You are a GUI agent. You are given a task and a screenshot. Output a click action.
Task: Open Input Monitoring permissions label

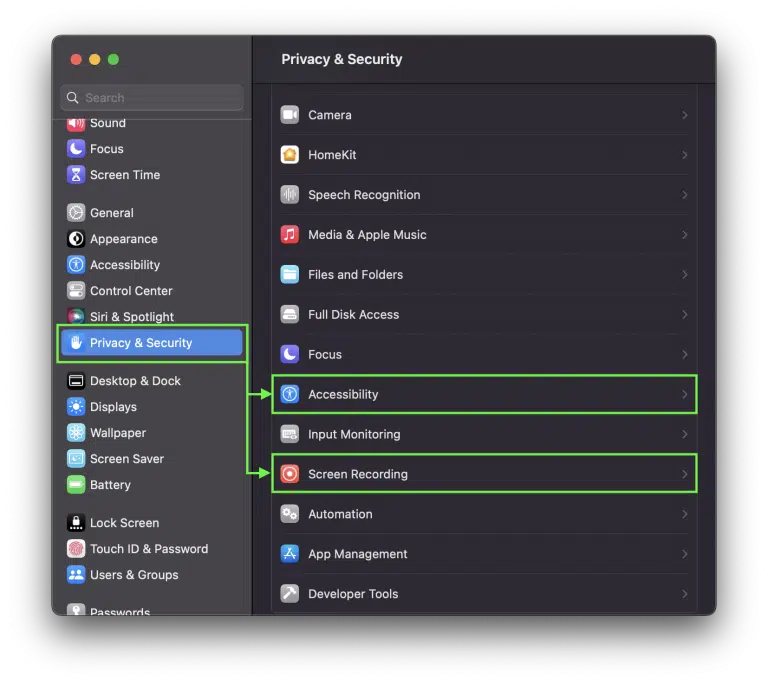click(354, 434)
